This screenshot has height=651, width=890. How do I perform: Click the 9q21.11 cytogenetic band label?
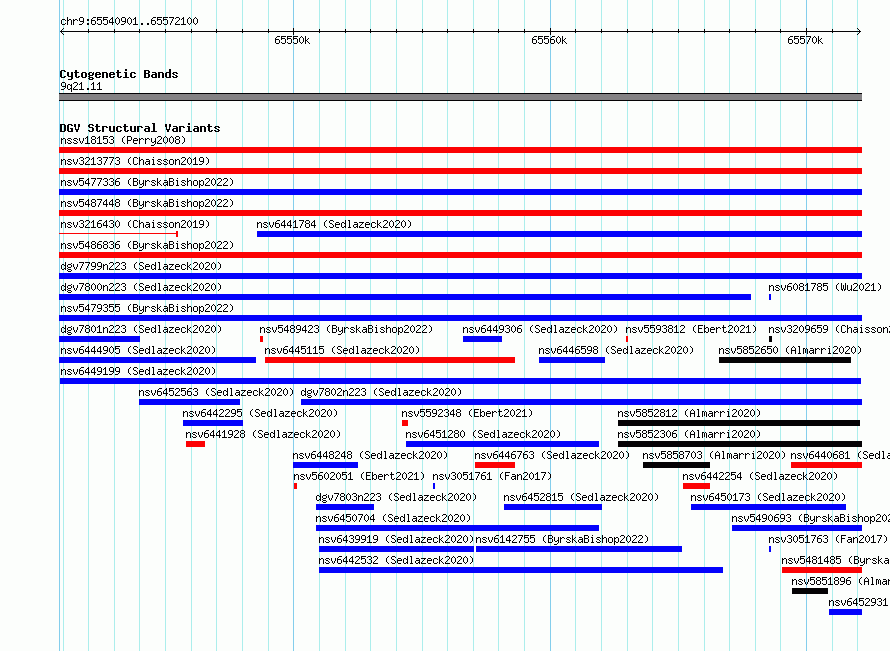point(81,86)
